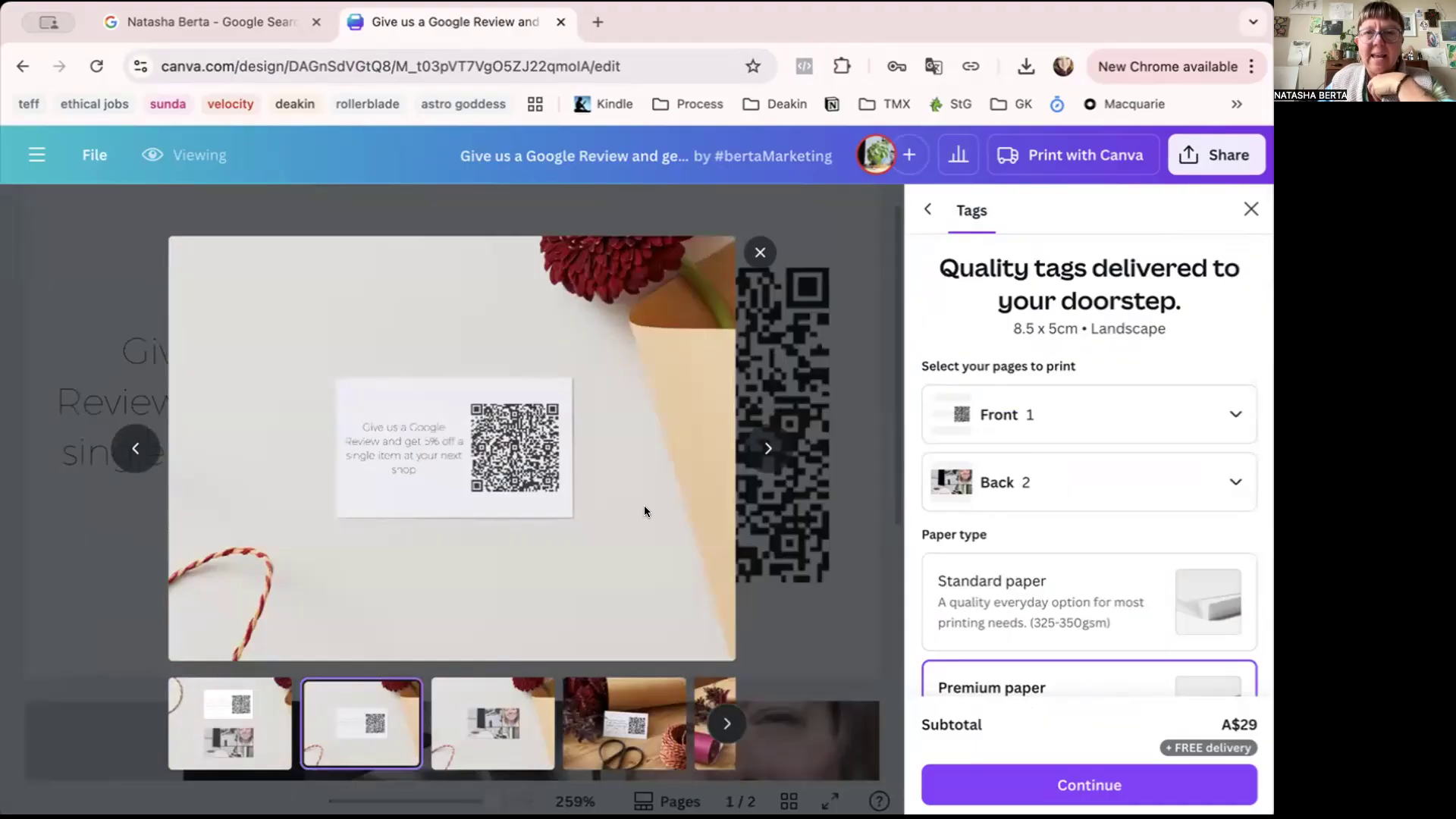Open the Macquarie bookmark

click(x=1124, y=104)
